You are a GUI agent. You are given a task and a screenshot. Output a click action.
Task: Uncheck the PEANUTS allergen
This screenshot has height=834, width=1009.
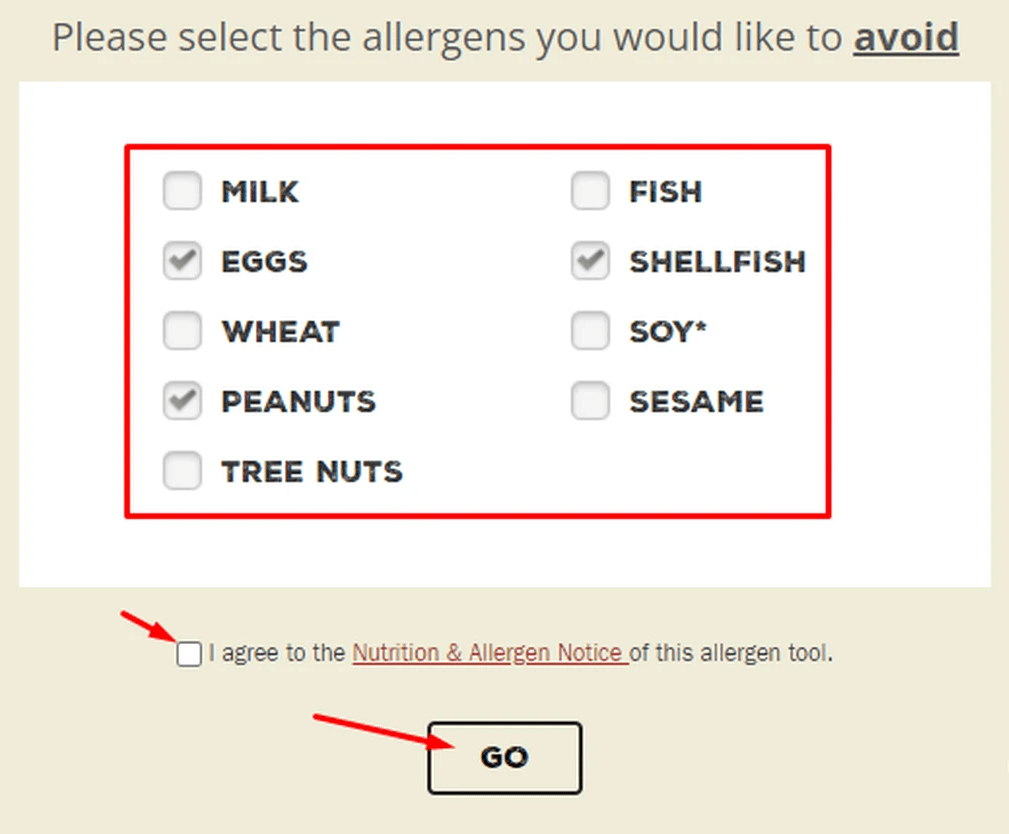pos(182,401)
